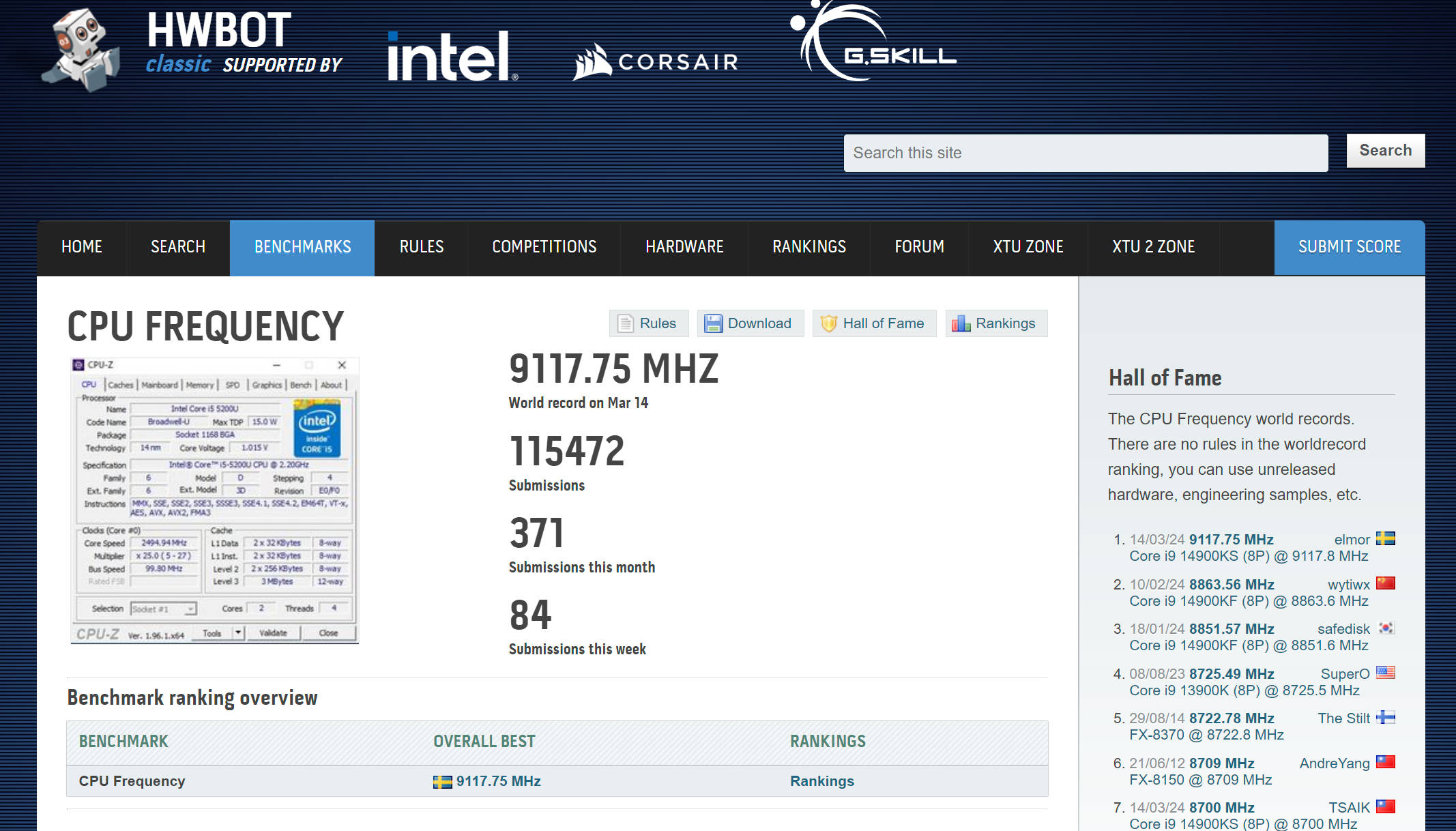Open the 9117.75 MHz overall best link
The image size is (1456, 831).
pos(499,781)
